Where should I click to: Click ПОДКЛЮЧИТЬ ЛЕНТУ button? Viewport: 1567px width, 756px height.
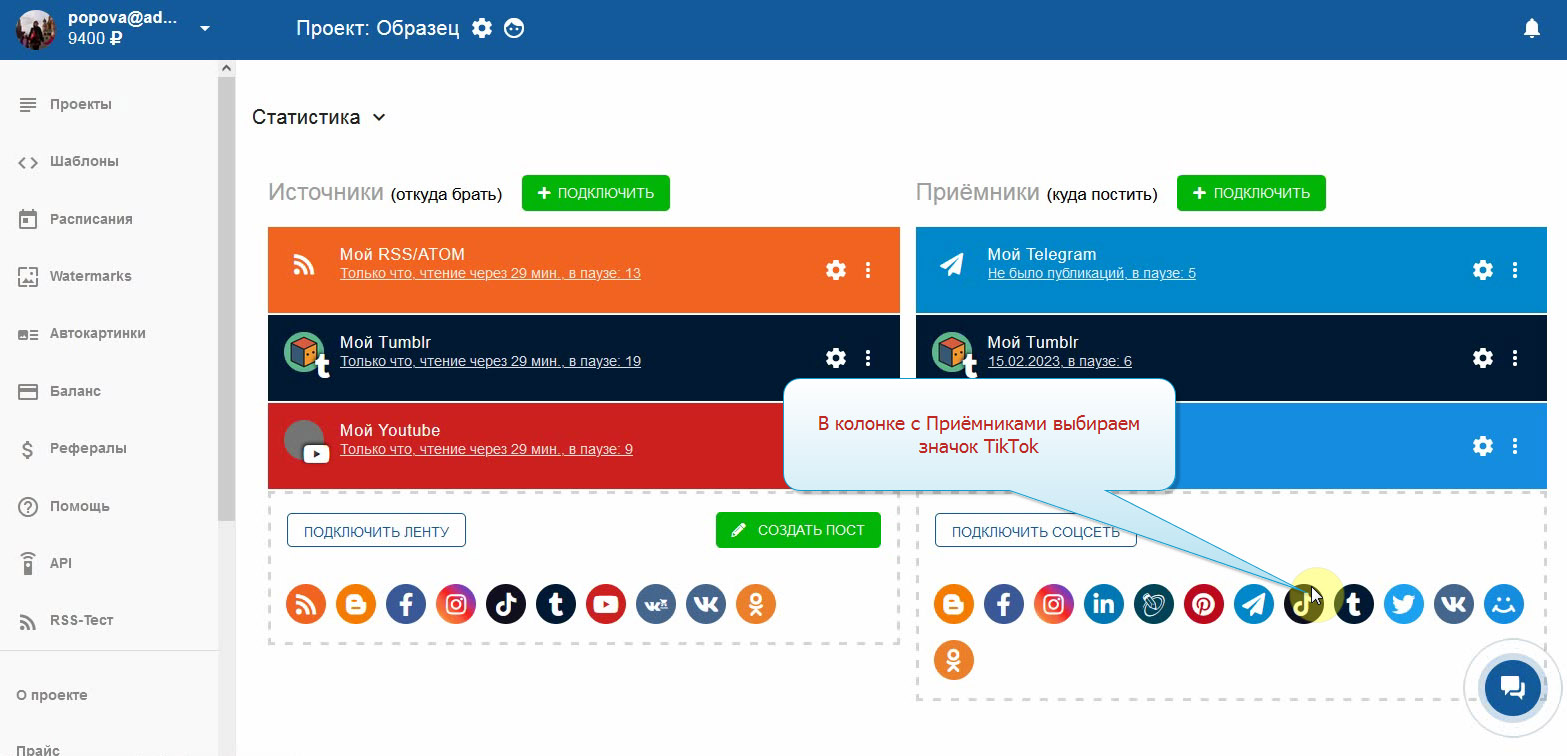(376, 530)
